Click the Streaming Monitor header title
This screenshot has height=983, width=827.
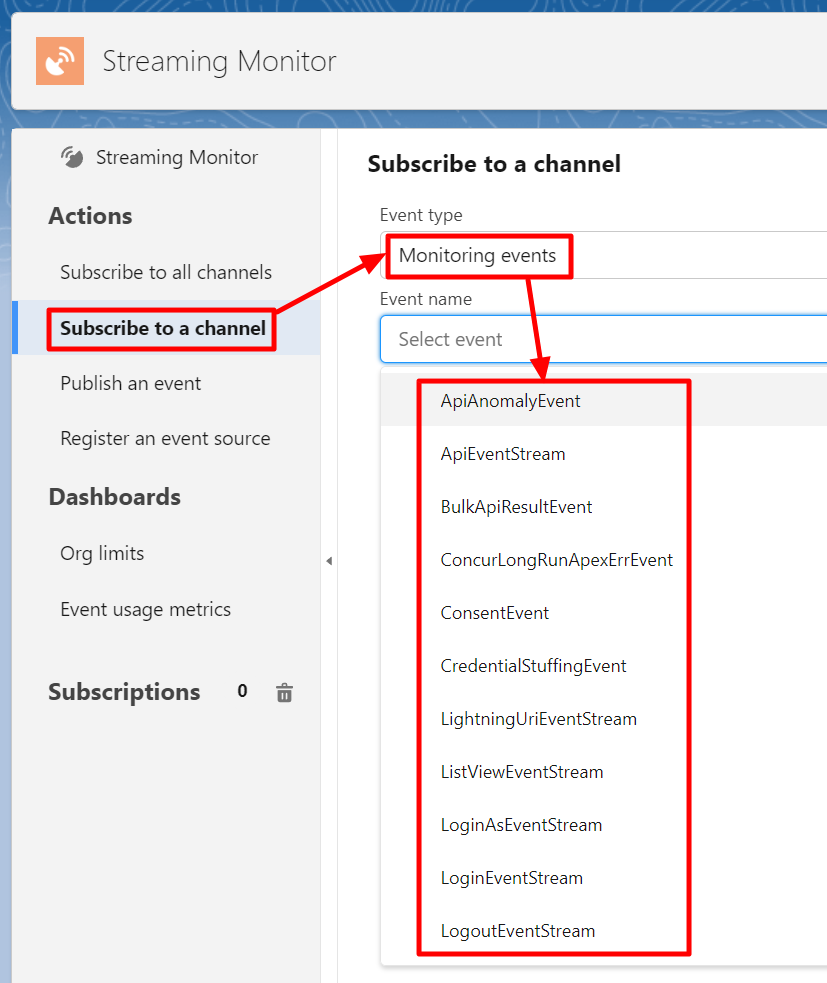click(x=219, y=61)
